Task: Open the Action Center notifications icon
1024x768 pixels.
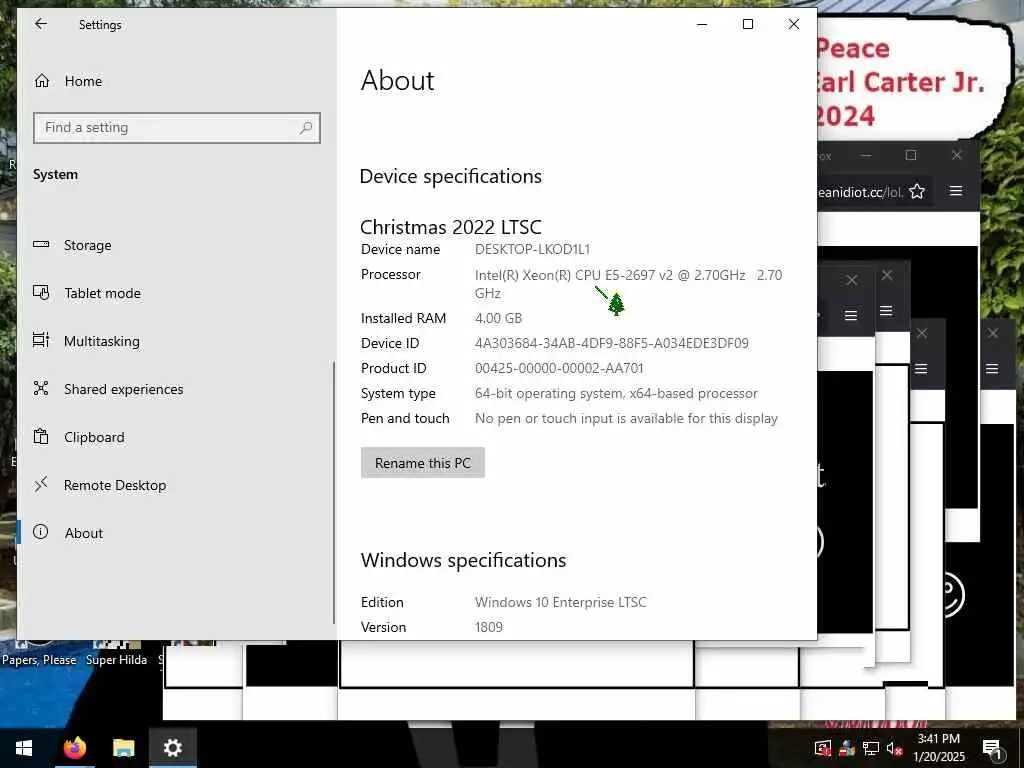Action: click(992, 748)
